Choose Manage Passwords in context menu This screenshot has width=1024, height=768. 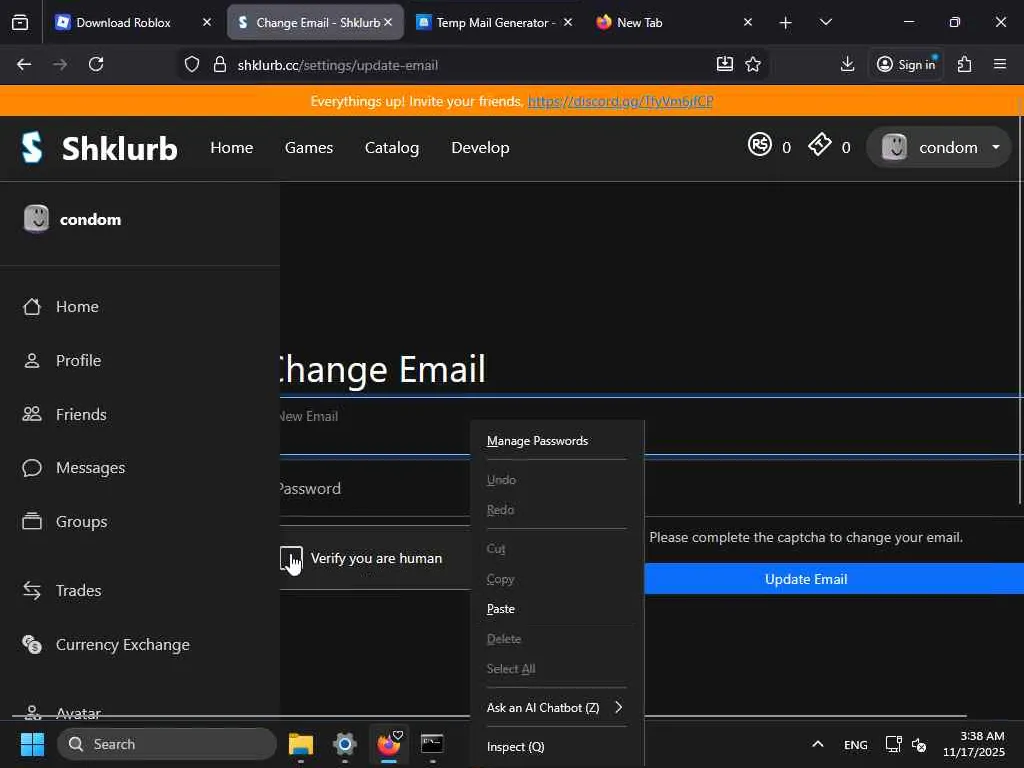pos(556,441)
